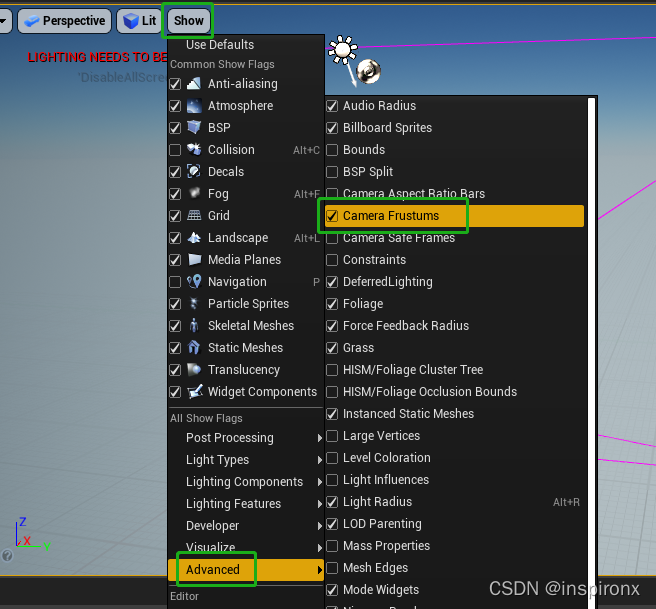This screenshot has width=656, height=609.
Task: Open the Lit view mode dropdown
Action: click(140, 21)
